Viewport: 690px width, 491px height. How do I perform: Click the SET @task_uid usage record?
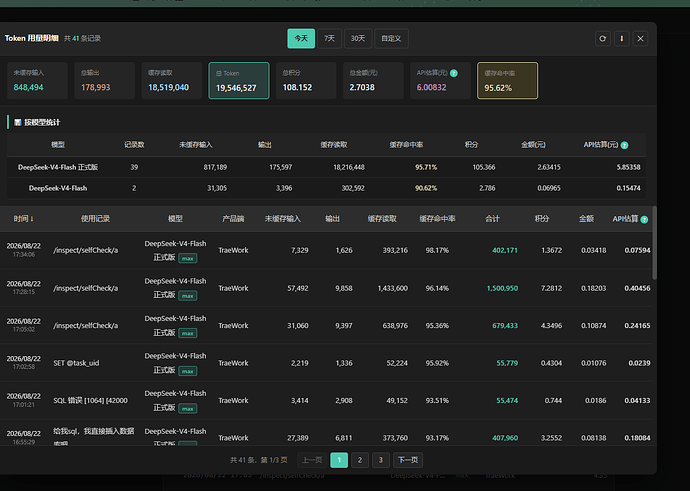(x=76, y=363)
